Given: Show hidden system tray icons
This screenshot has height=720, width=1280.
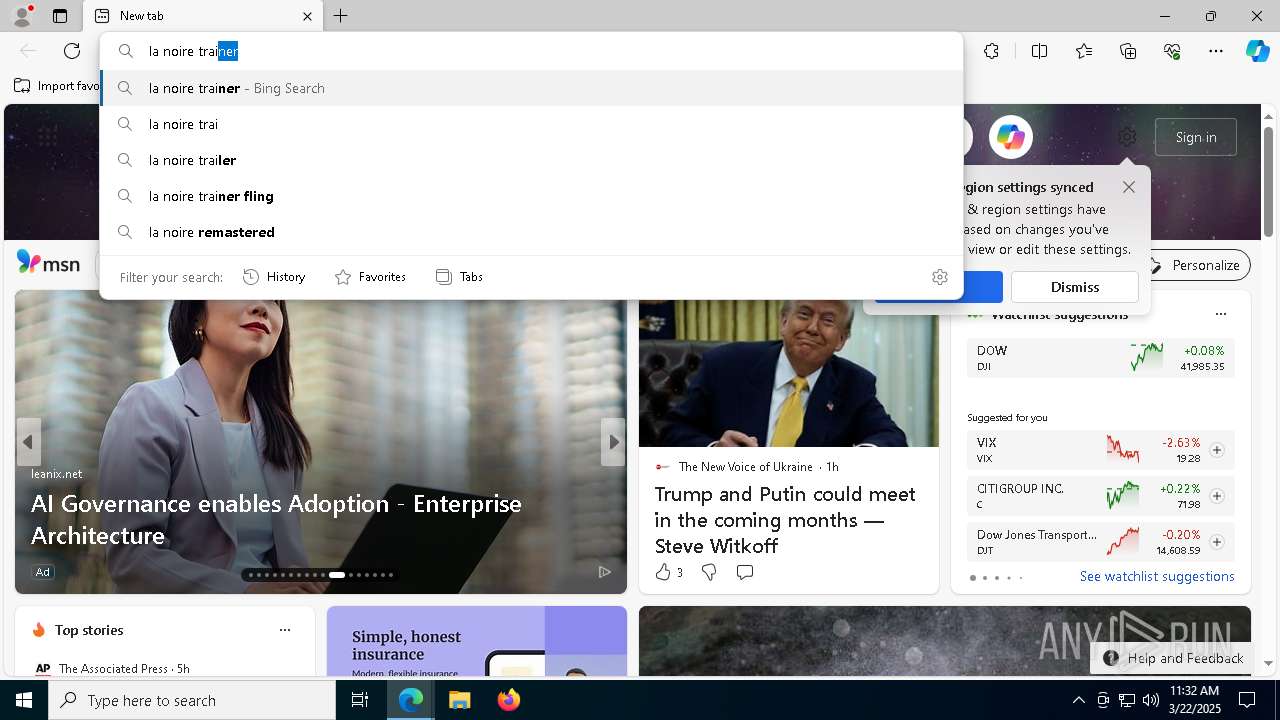Looking at the screenshot, I should (x=1078, y=700).
